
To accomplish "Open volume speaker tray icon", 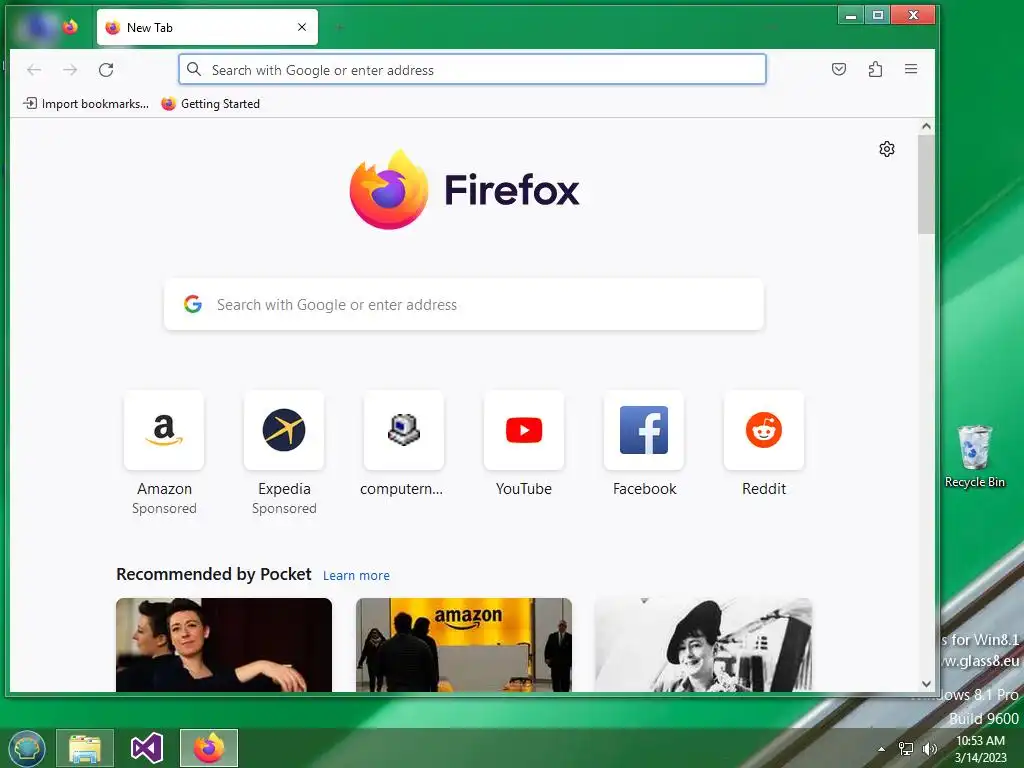I will [929, 749].
